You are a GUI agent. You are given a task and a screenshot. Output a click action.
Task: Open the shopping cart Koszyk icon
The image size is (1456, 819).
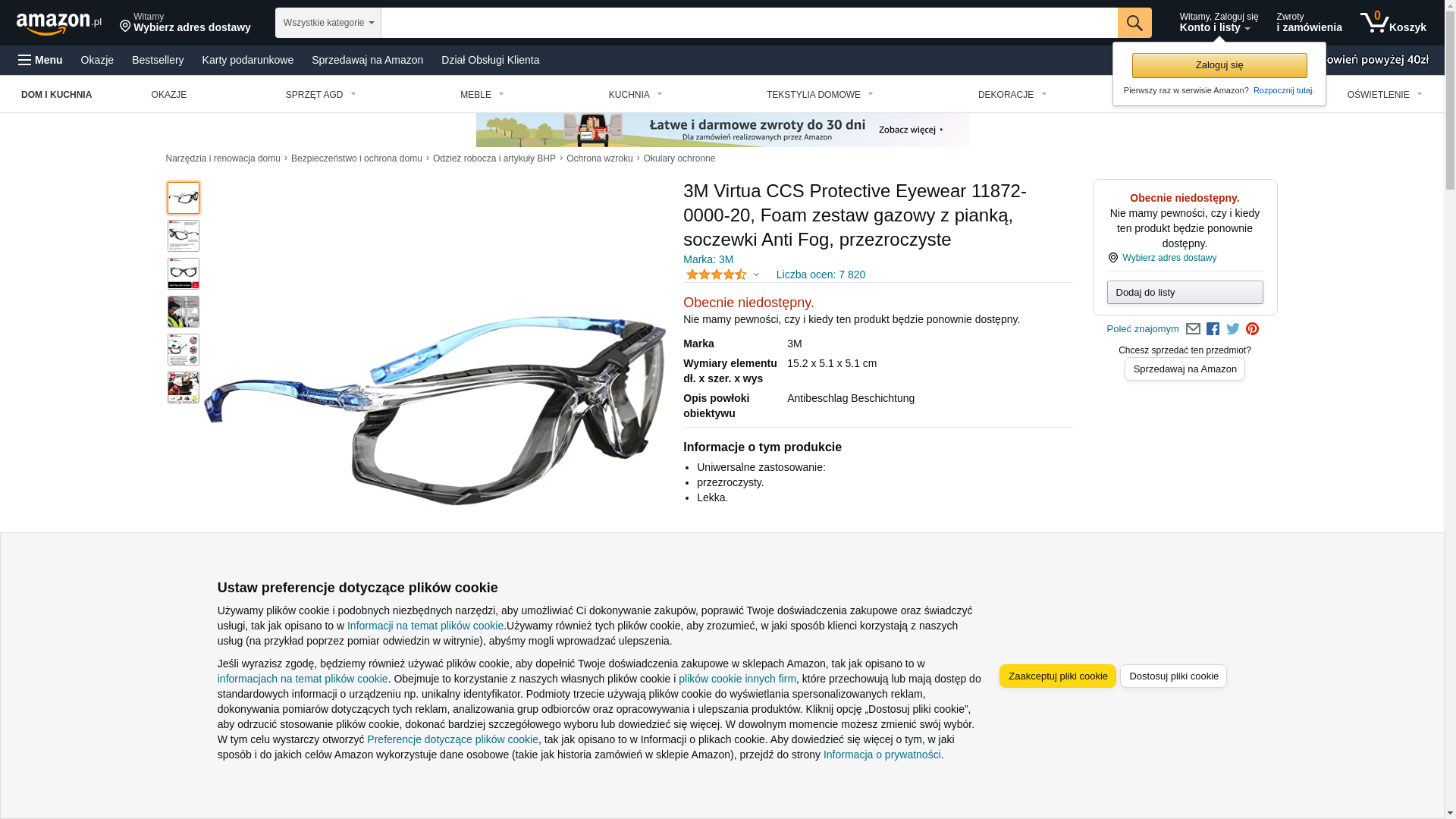(x=1393, y=23)
